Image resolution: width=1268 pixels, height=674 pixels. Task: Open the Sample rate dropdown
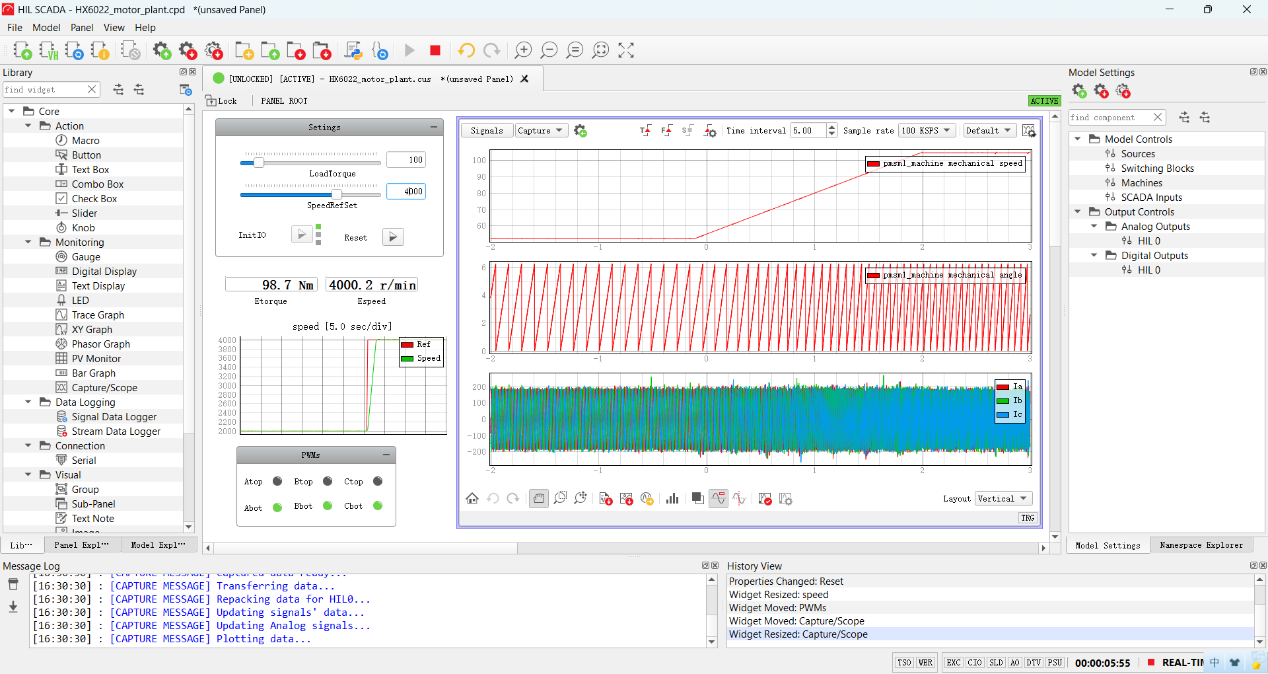(x=927, y=131)
